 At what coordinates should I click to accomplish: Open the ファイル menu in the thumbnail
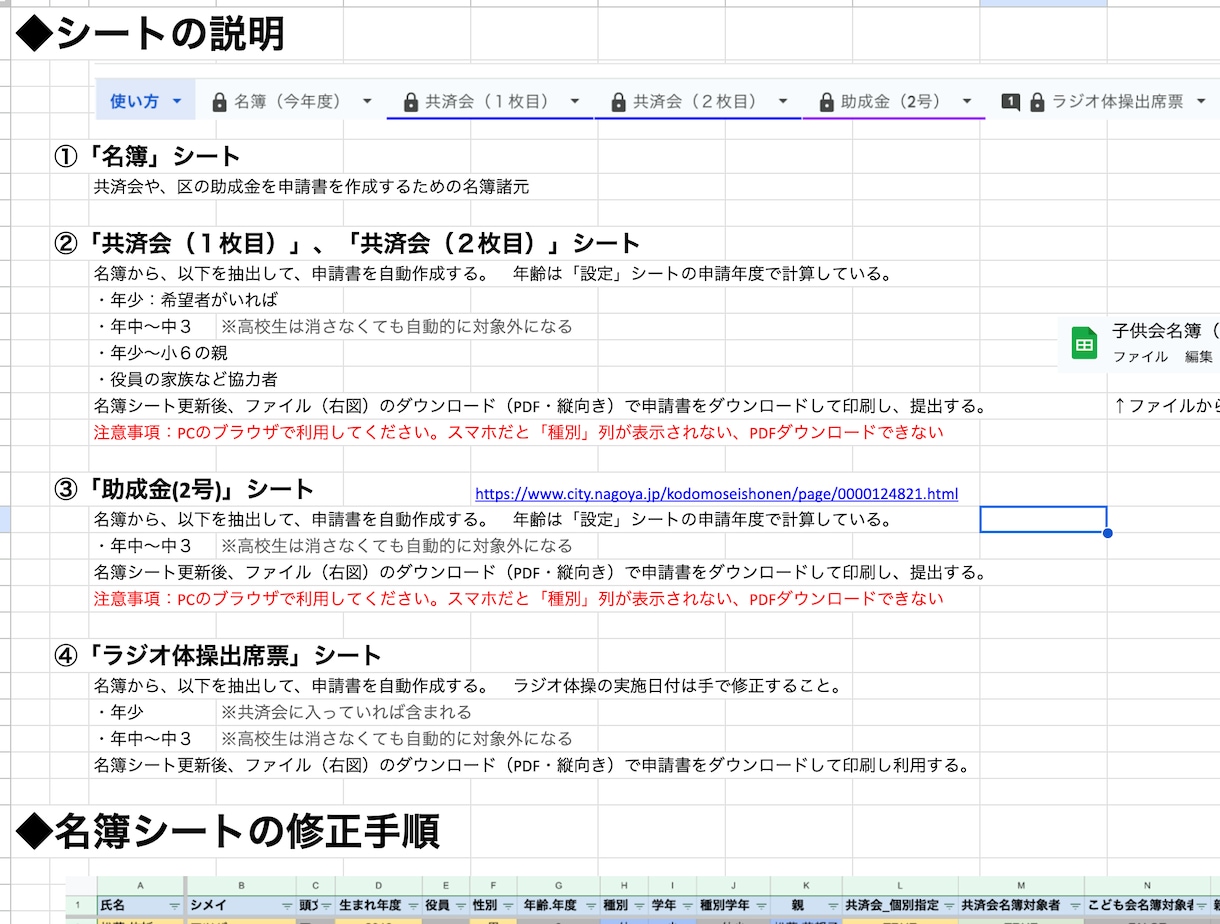coord(1140,356)
